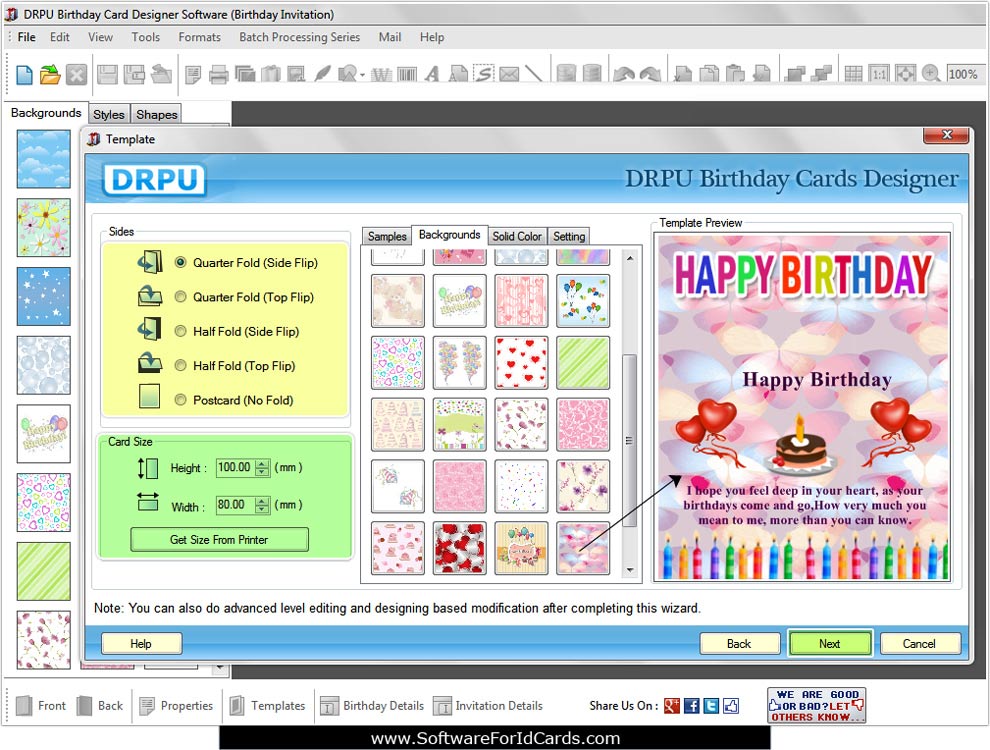Select Postcard (No Fold) radio button
The width and height of the screenshot is (990, 750).
(x=181, y=400)
